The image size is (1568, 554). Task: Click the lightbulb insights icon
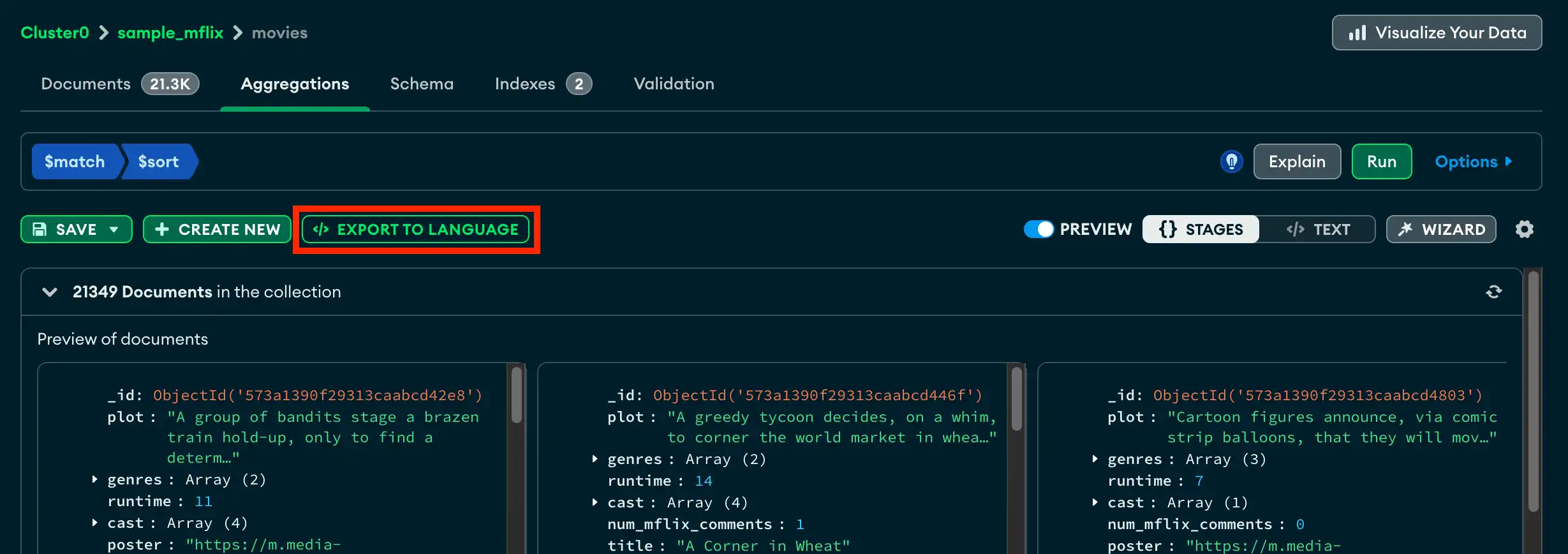click(1231, 161)
